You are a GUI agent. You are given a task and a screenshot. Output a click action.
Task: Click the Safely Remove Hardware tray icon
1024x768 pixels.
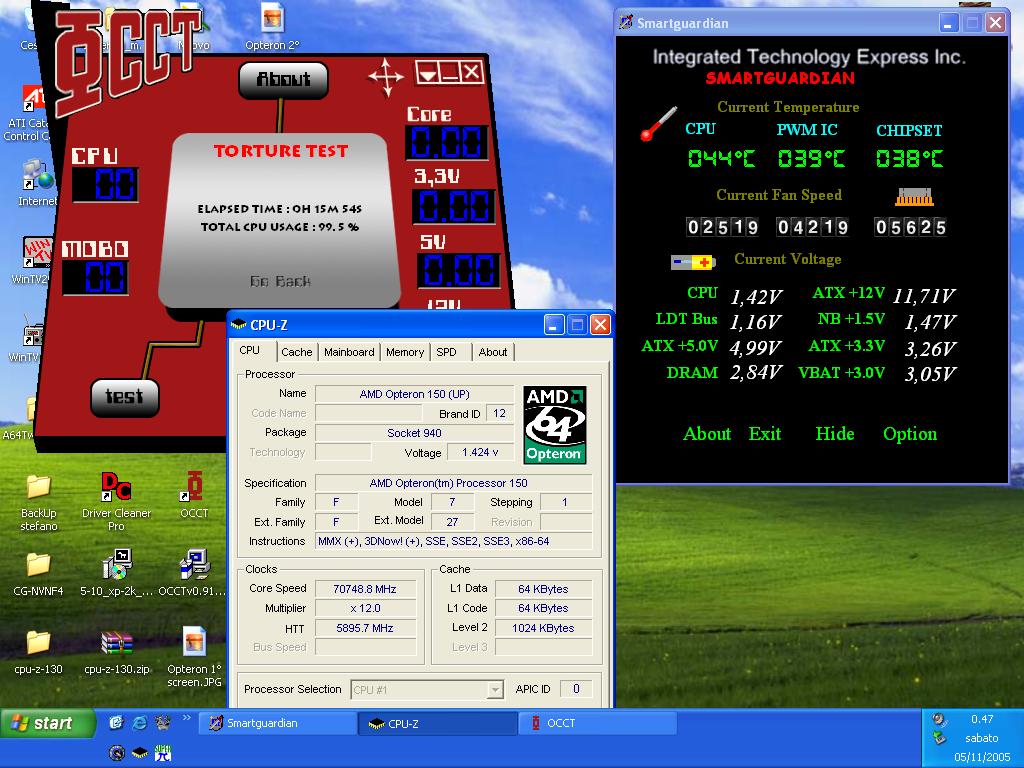pyautogui.click(x=938, y=739)
